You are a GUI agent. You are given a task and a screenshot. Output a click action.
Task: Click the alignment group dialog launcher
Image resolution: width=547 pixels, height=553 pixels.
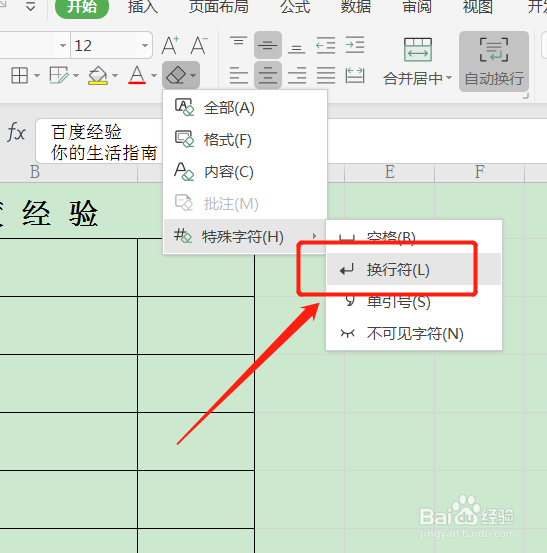tap(525, 96)
